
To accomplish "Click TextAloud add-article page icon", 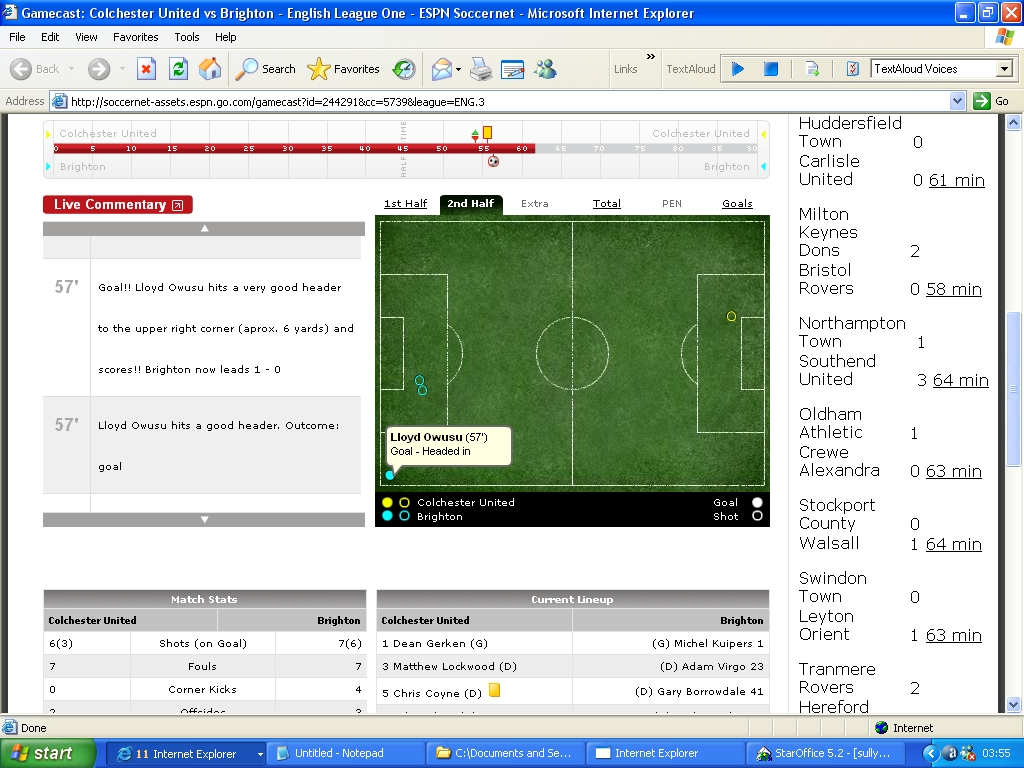I will [x=812, y=69].
